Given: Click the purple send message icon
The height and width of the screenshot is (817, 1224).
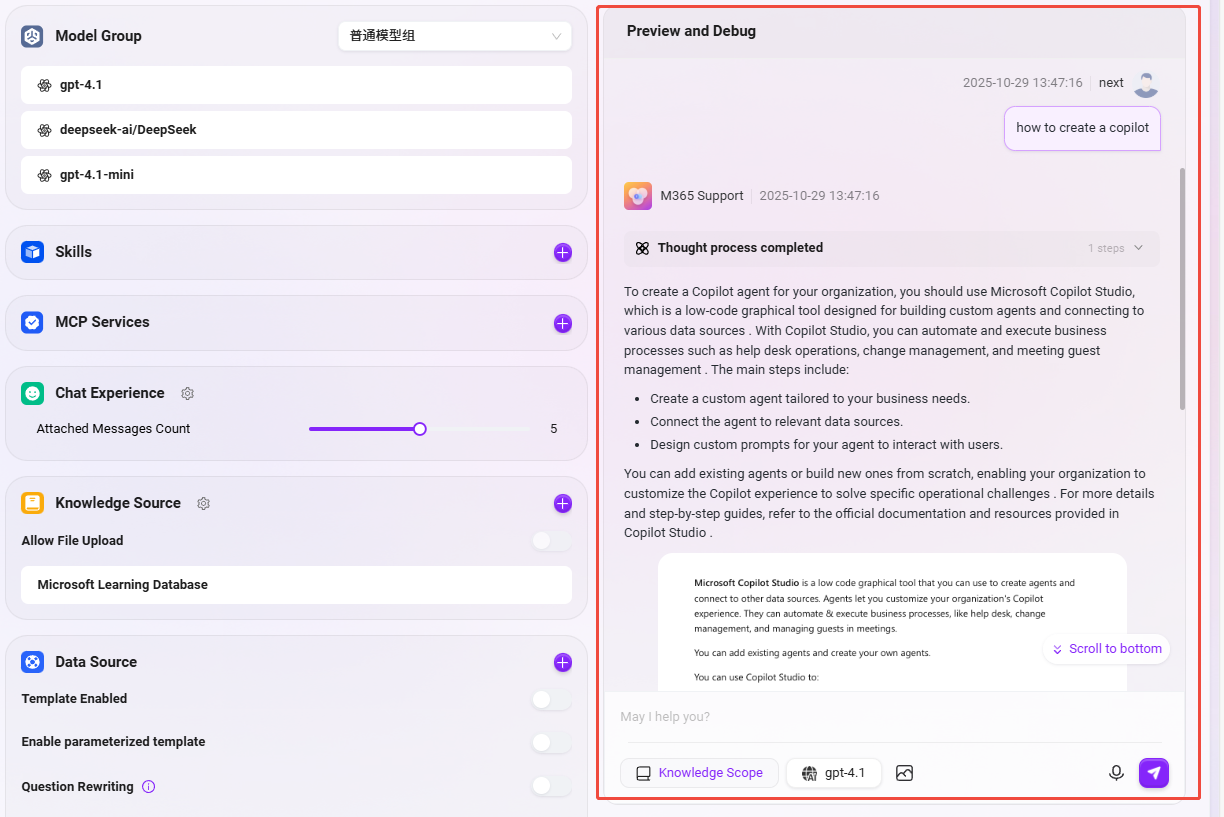Looking at the screenshot, I should (1154, 773).
